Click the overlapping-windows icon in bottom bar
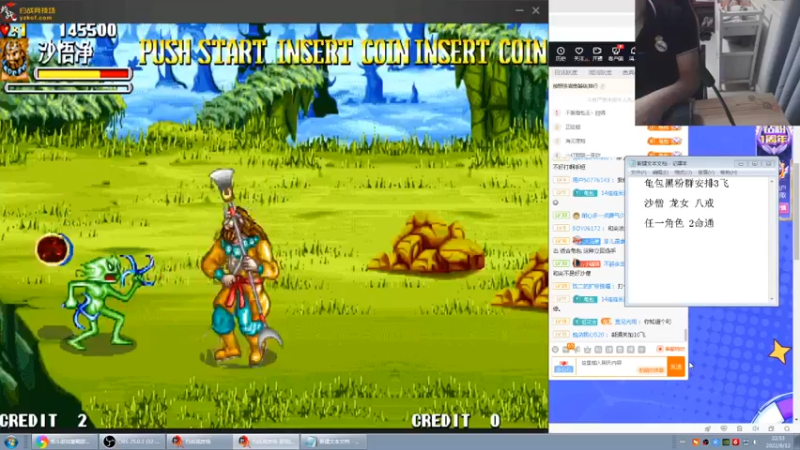 [771, 429]
